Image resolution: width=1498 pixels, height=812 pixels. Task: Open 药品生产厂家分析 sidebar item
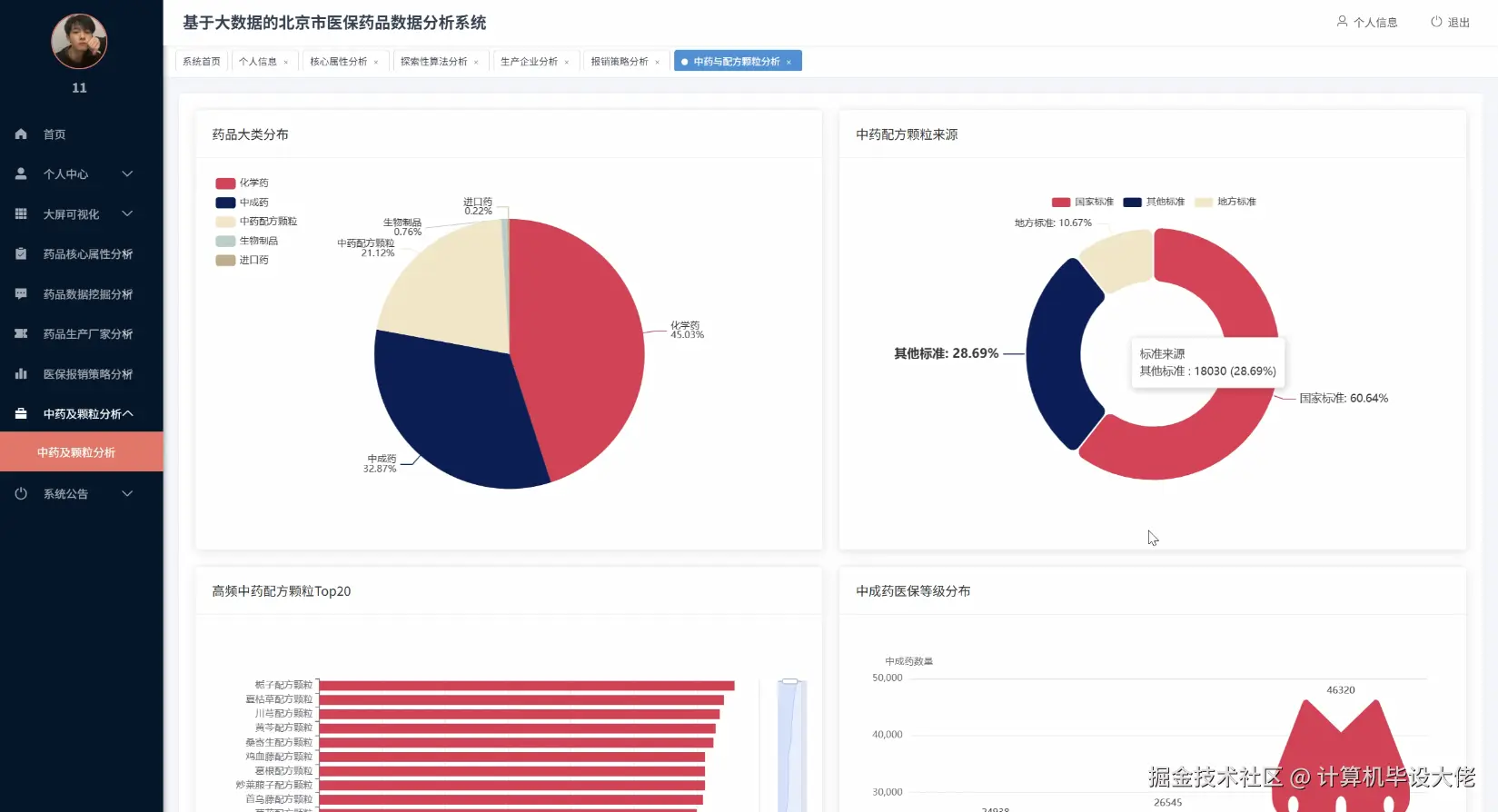click(x=81, y=333)
